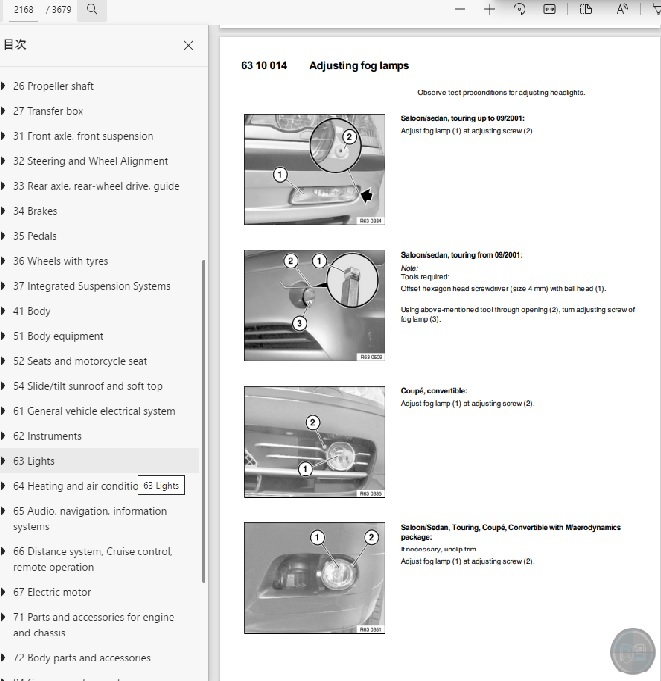Expand the 33 Rear axle chapter
The image size is (661, 681).
(x=3, y=186)
